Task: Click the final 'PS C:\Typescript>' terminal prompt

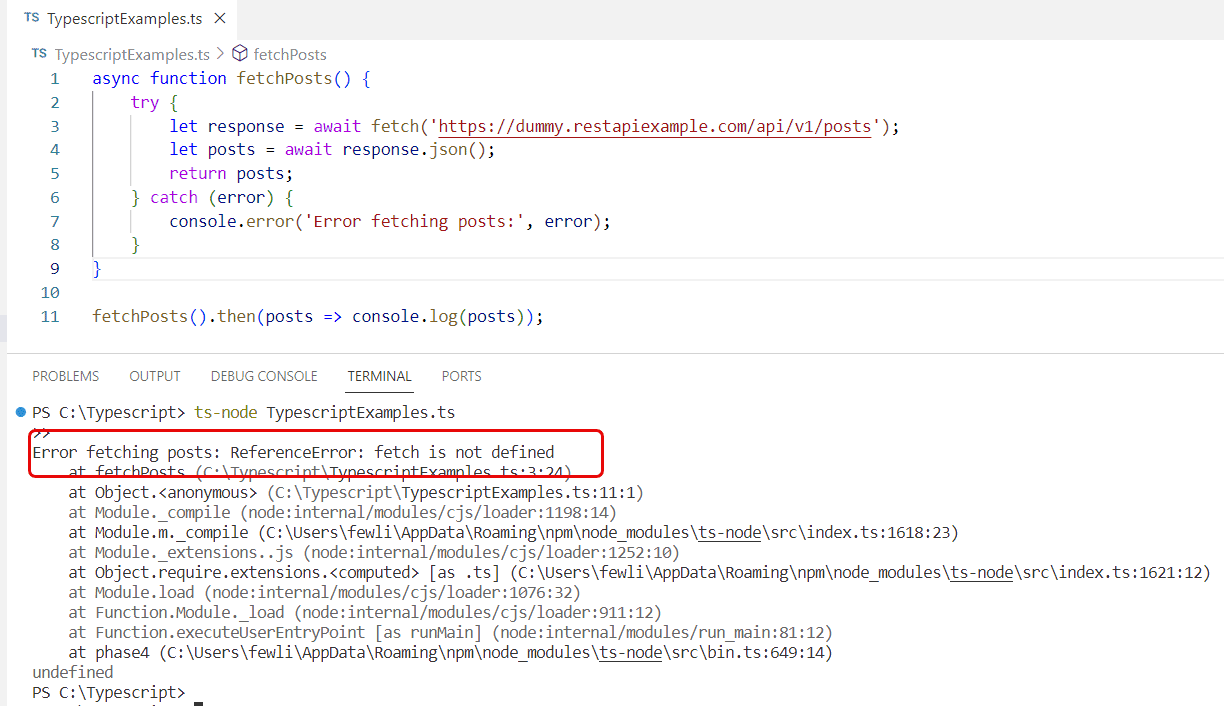Action: click(x=108, y=692)
